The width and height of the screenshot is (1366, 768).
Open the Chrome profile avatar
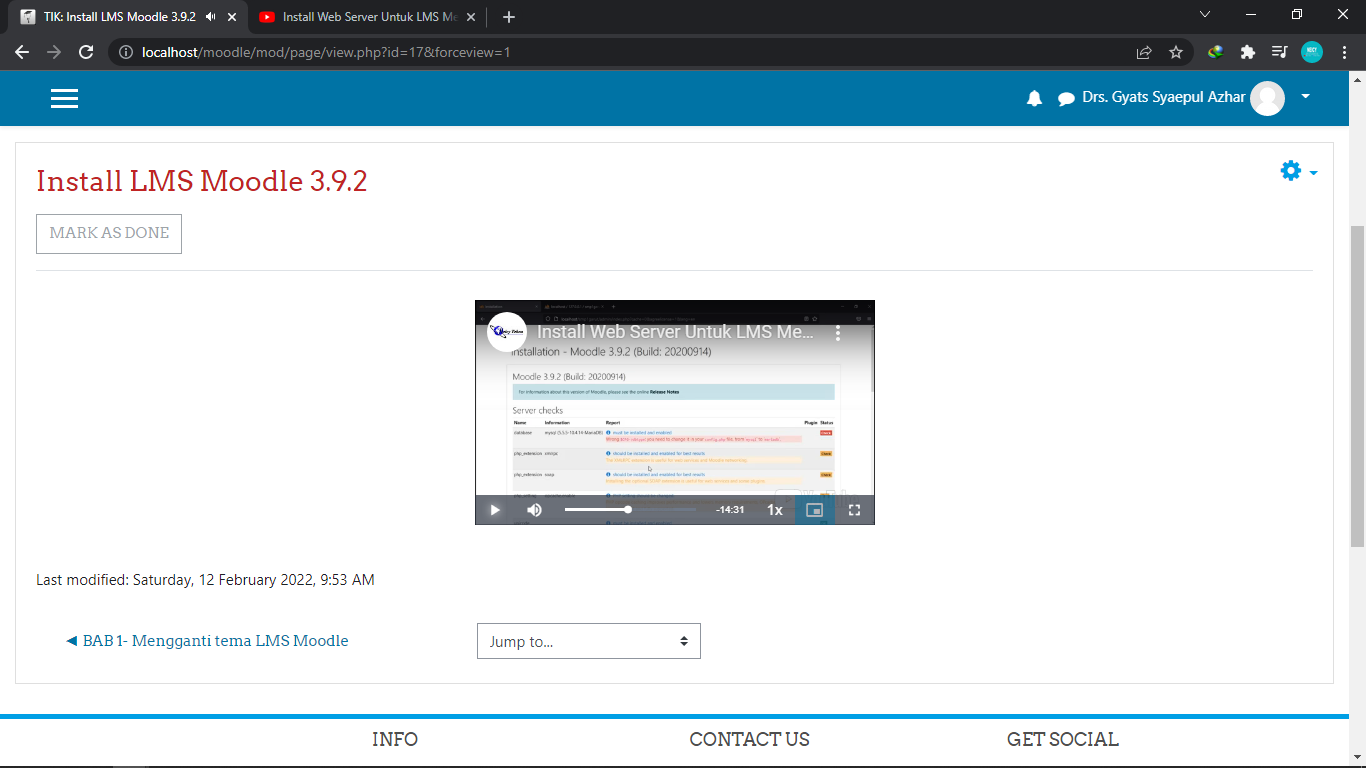[1312, 52]
